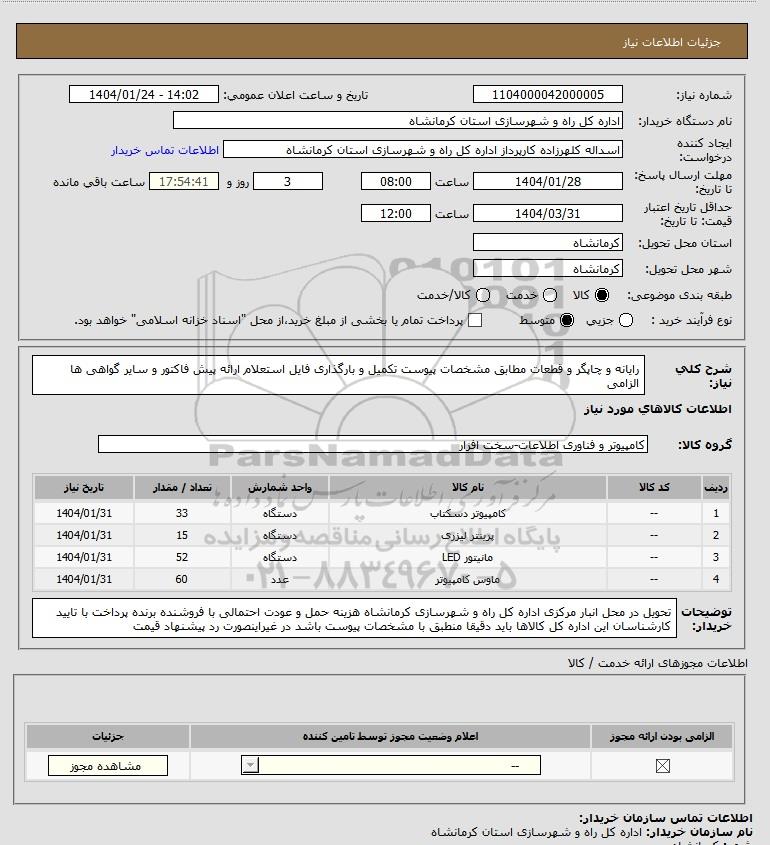Image resolution: width=770 pixels, height=845 pixels.
Task: Select the متوسط purchase type radio
Action: [567, 321]
